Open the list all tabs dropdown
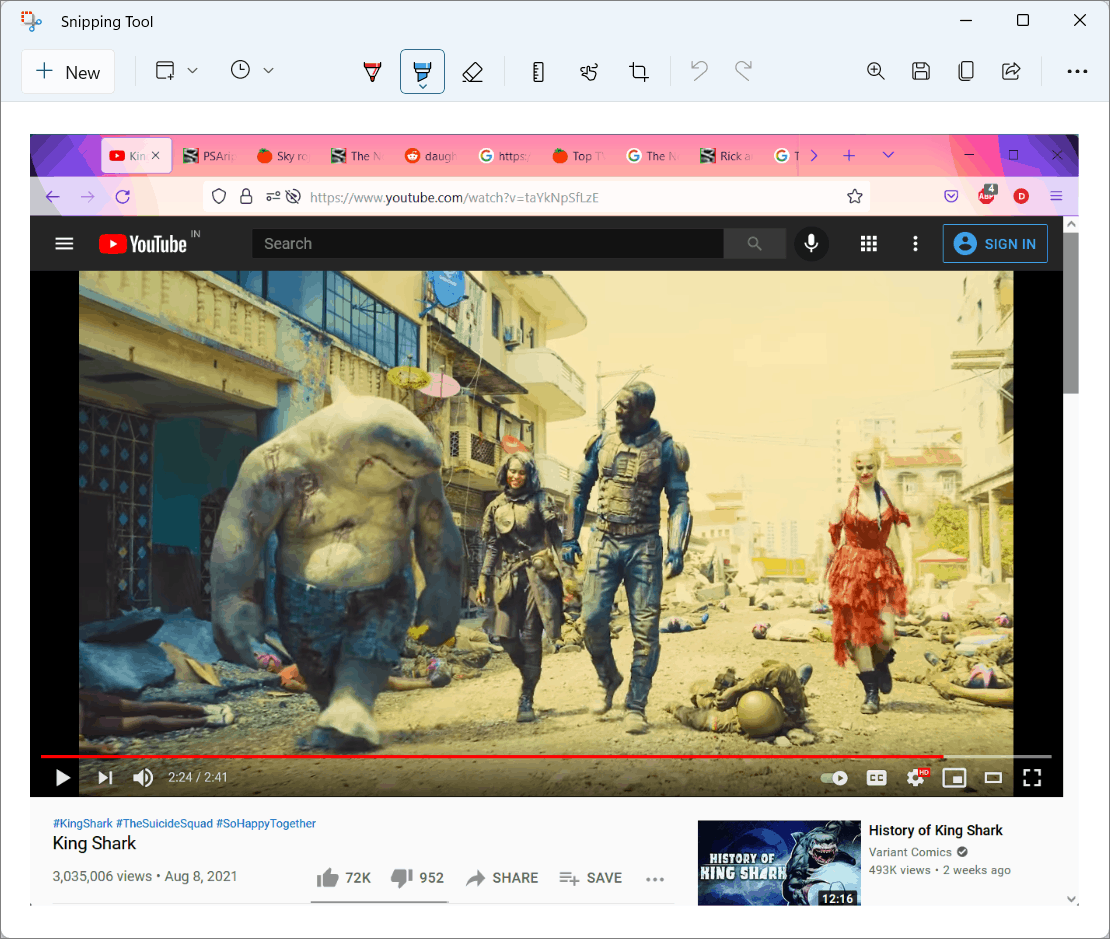 tap(888, 155)
